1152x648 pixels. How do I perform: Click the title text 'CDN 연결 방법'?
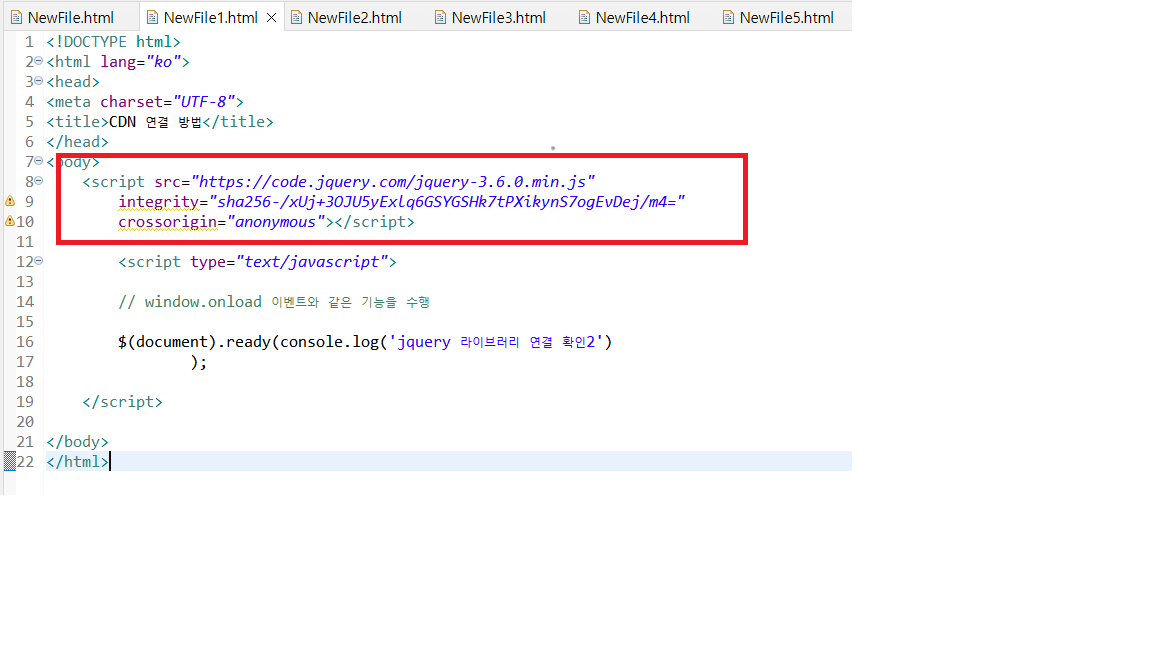tap(155, 121)
